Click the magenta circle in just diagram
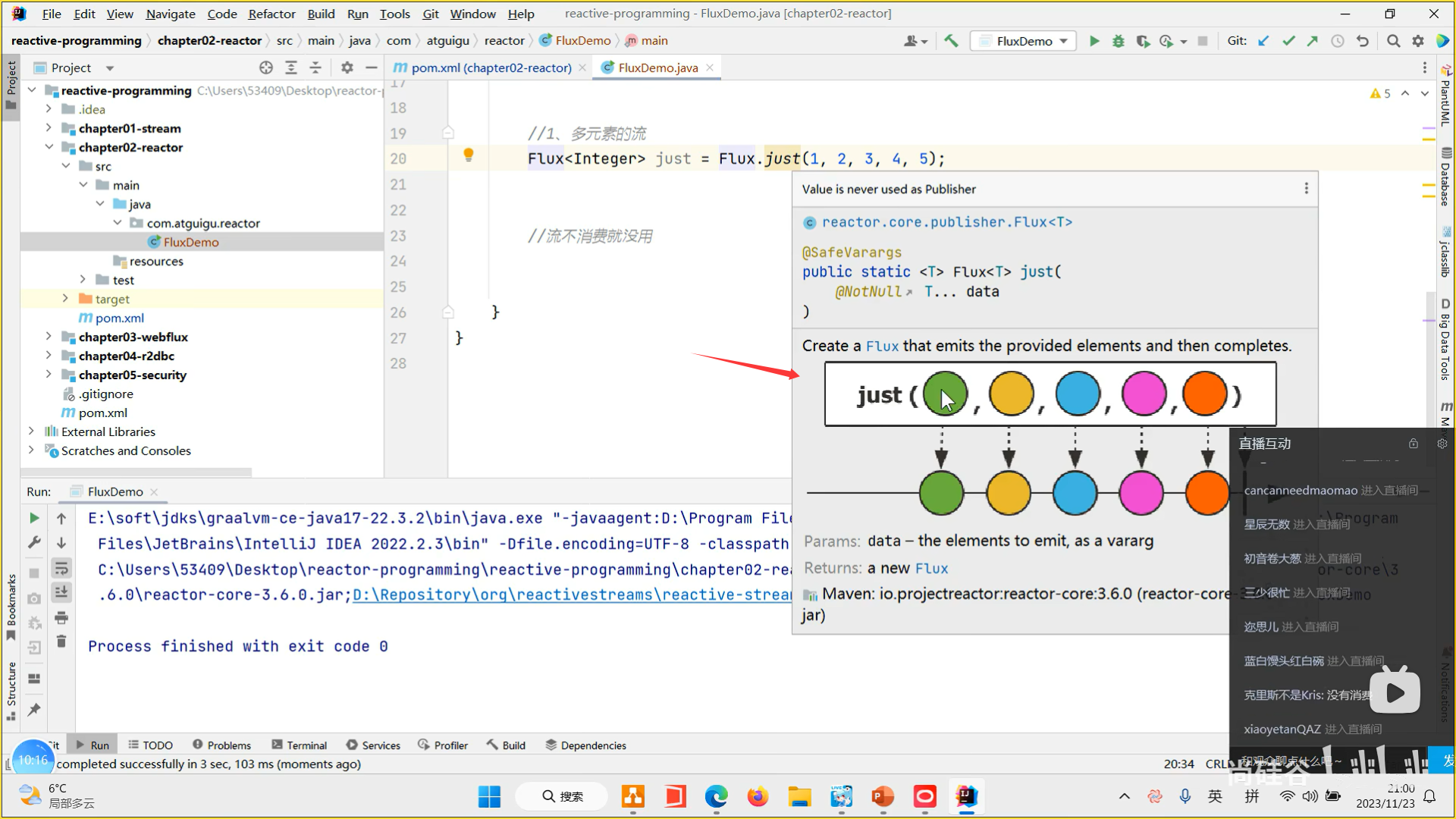The height and width of the screenshot is (819, 1456). click(1144, 394)
